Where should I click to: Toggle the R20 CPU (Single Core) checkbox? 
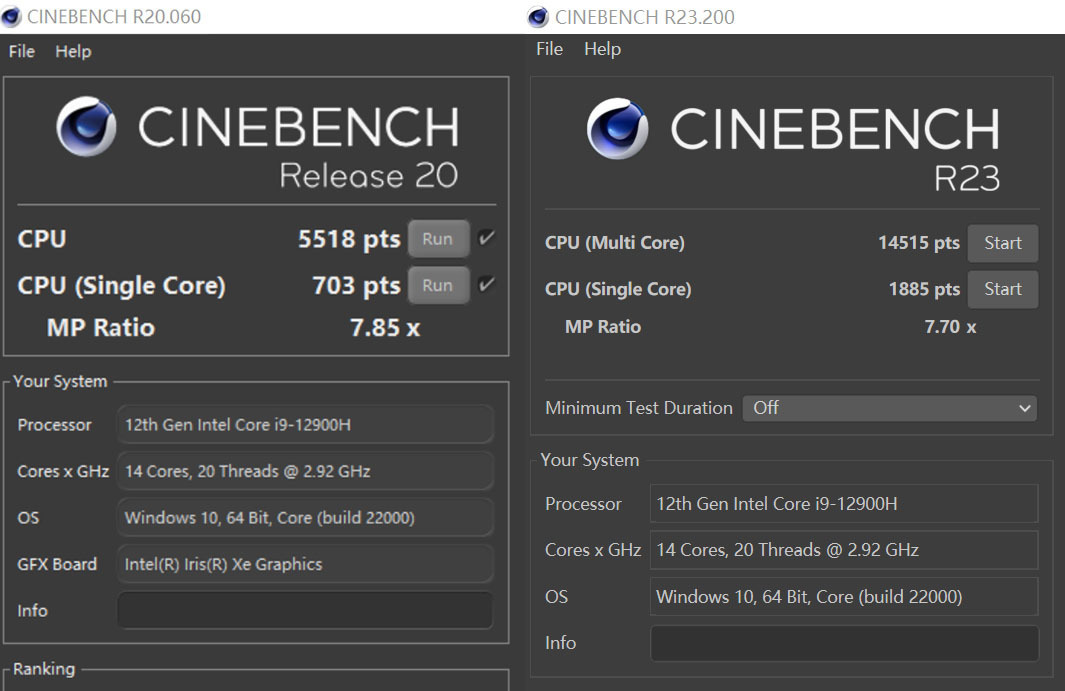pyautogui.click(x=486, y=285)
